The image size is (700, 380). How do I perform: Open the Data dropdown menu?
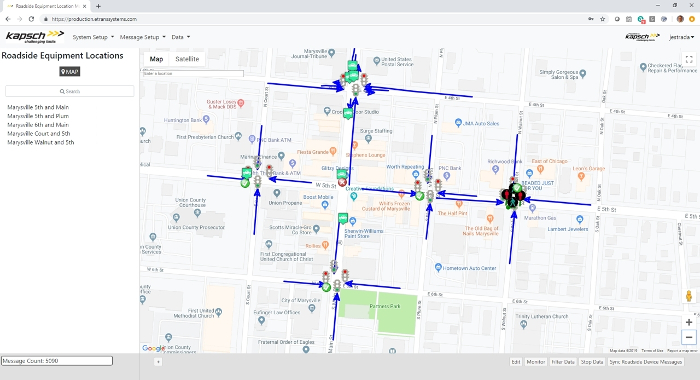180,37
